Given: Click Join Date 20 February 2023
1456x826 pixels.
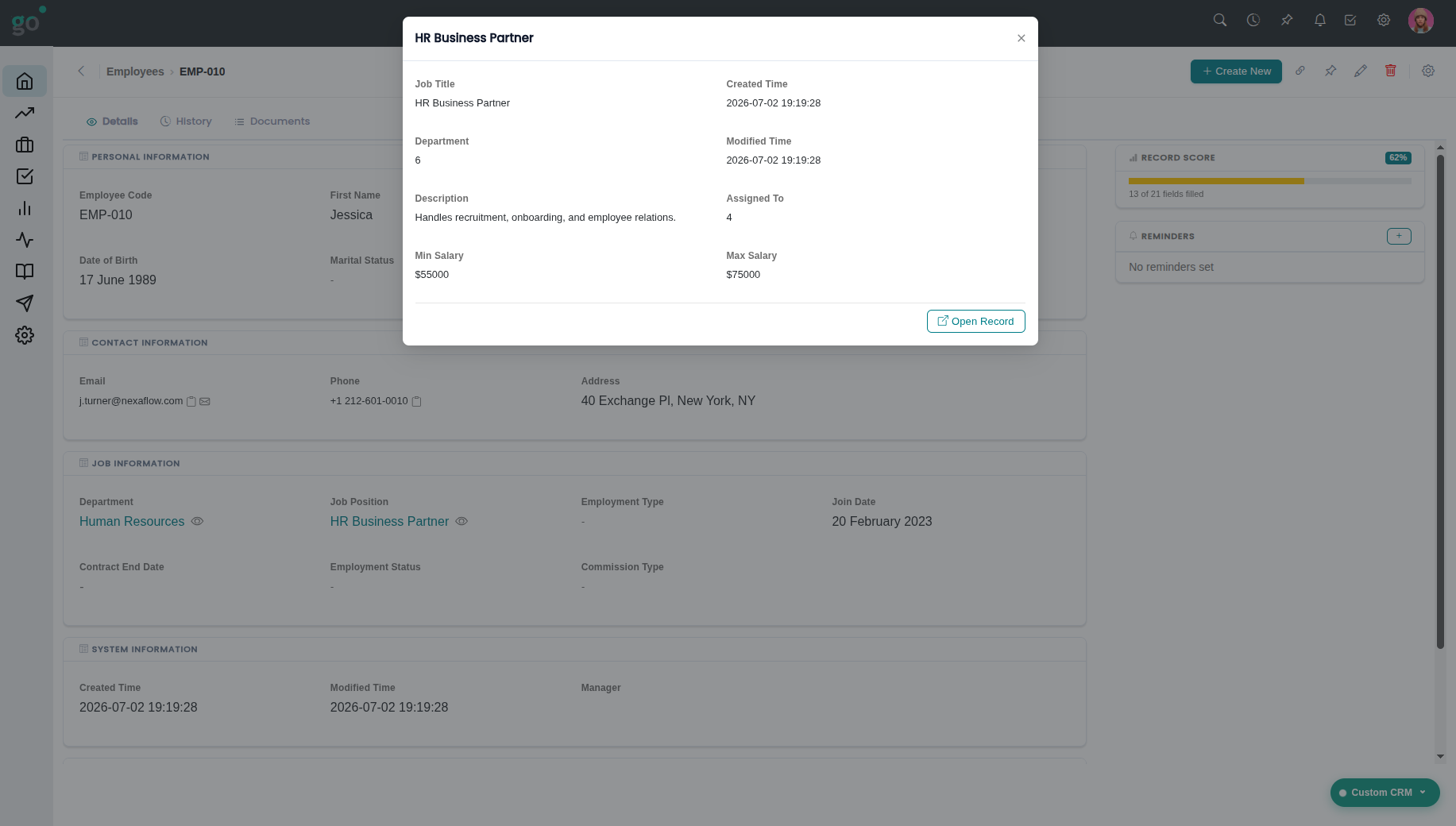Looking at the screenshot, I should 882,522.
